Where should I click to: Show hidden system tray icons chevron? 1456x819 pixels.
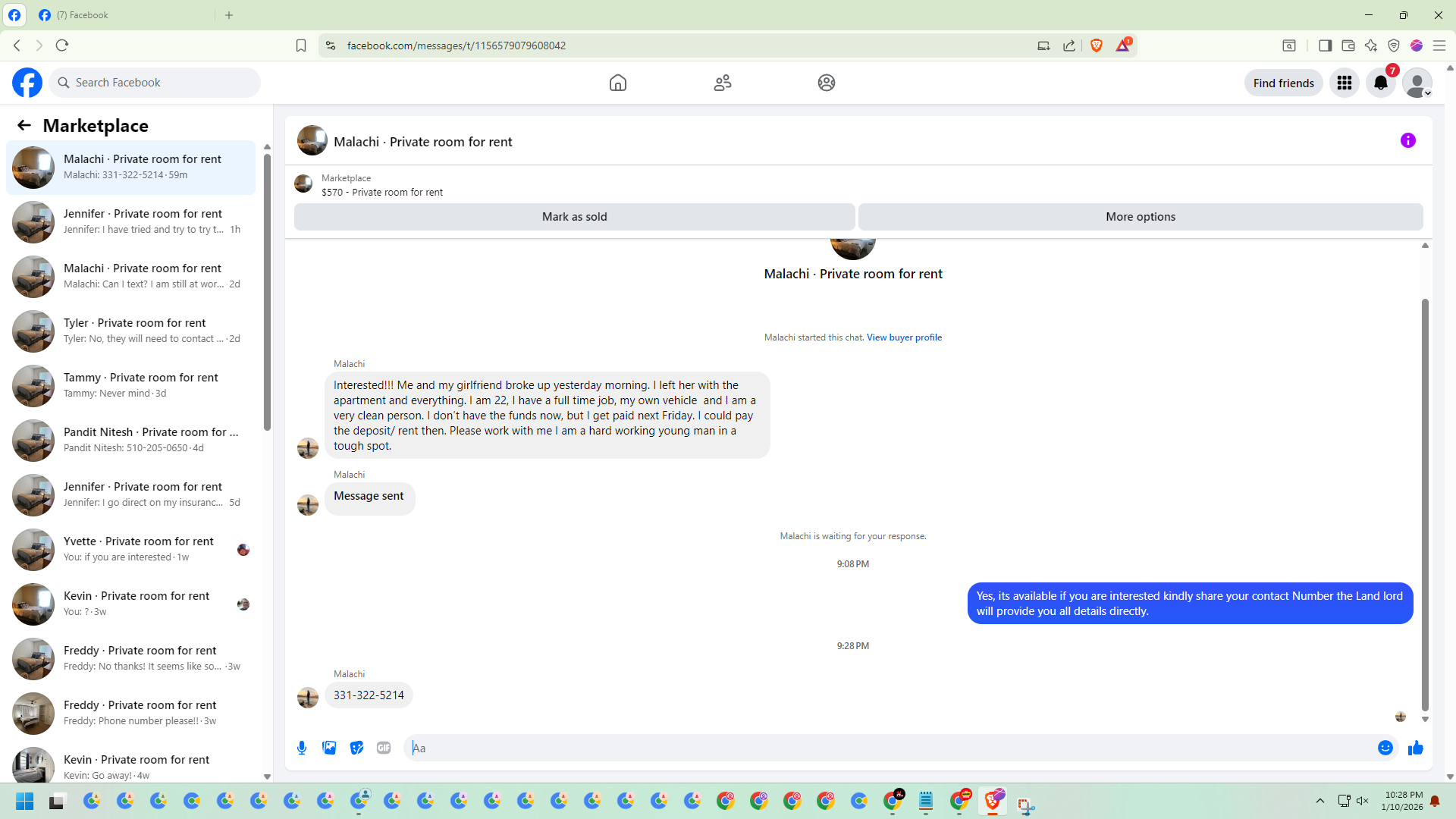pos(1319,801)
